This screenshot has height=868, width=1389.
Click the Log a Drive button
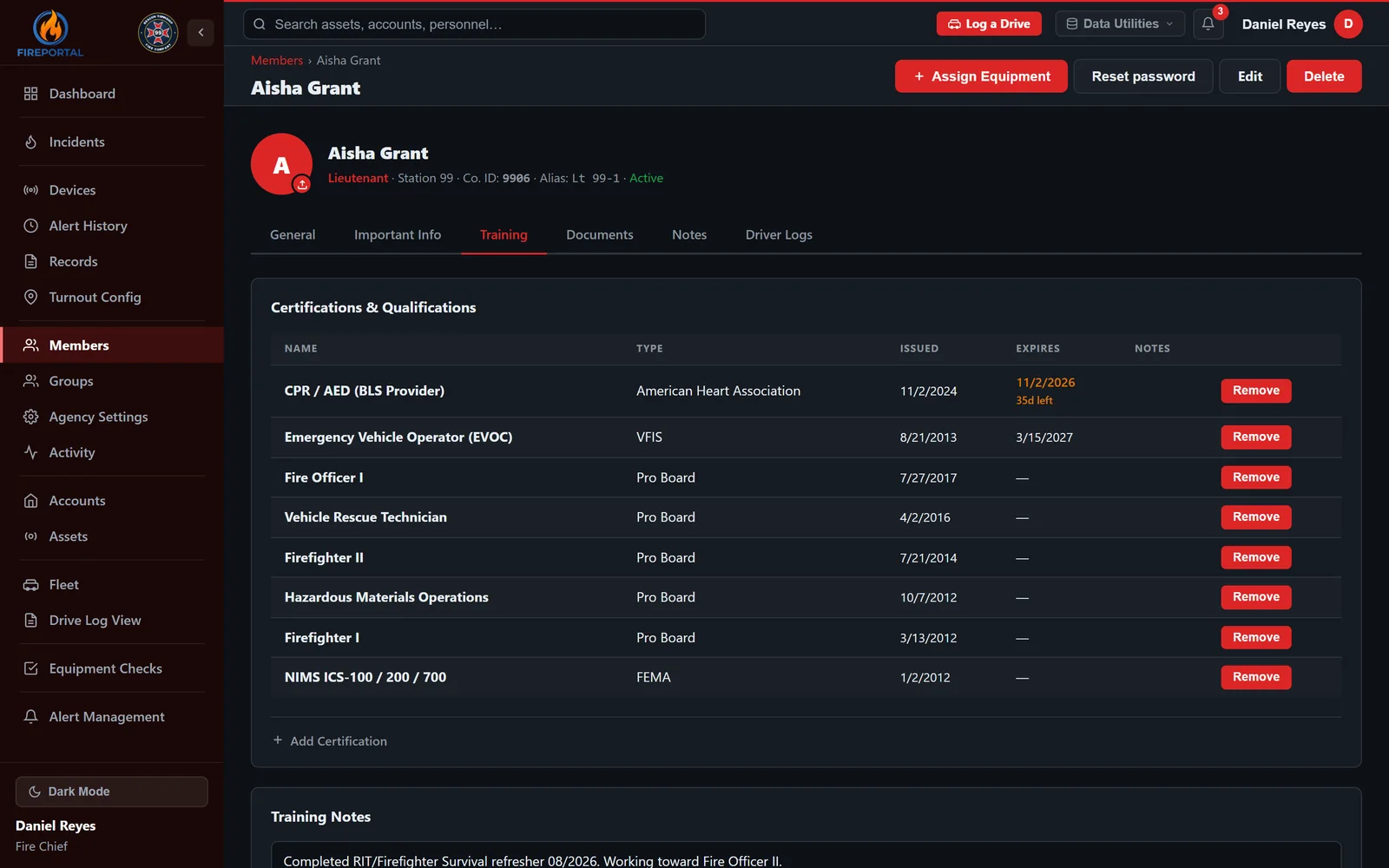pos(989,24)
